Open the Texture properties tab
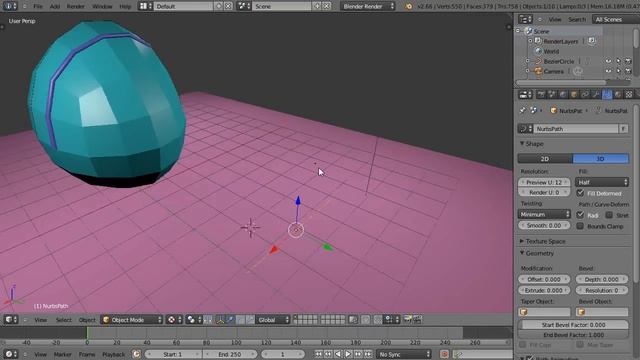The width and height of the screenshot is (640, 360). [629, 94]
